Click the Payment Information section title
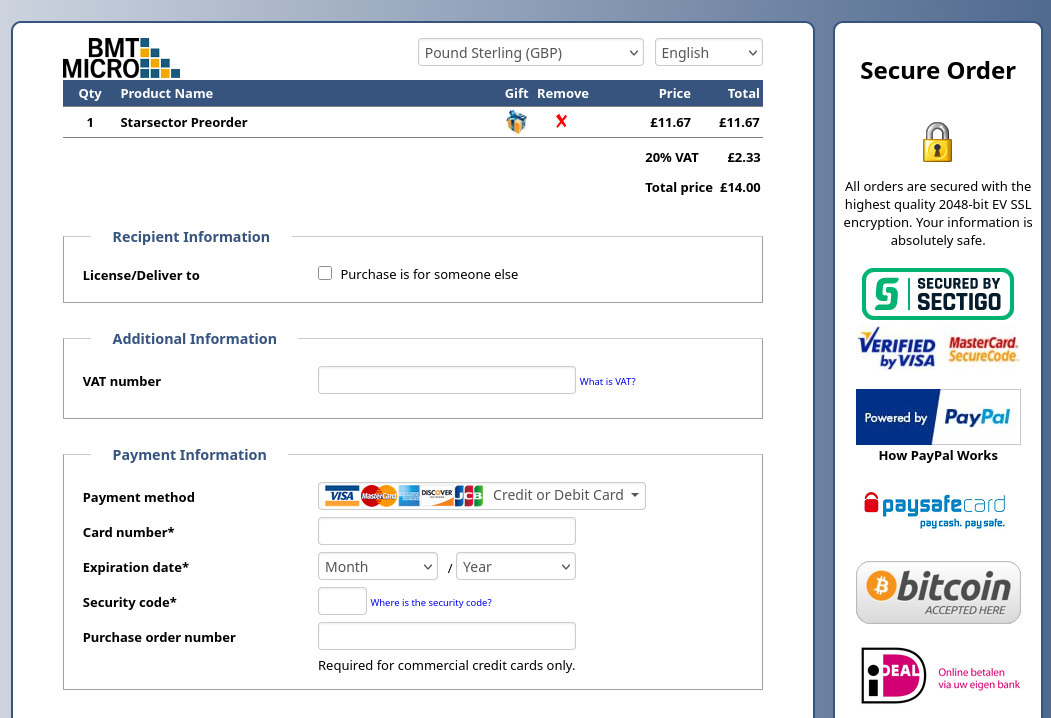 tap(190, 455)
